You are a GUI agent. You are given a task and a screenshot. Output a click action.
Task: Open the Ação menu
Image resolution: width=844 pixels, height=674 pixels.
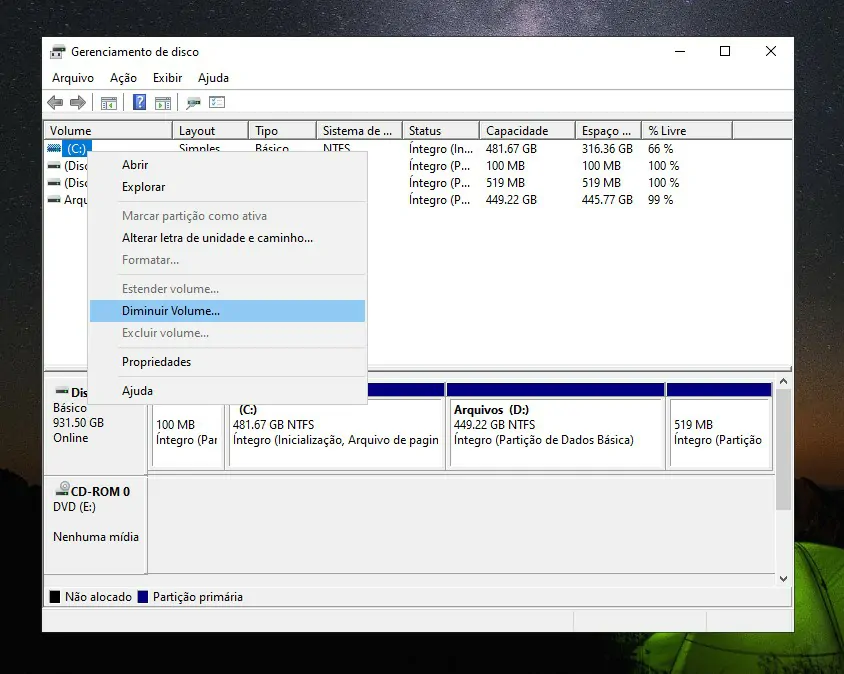(123, 78)
